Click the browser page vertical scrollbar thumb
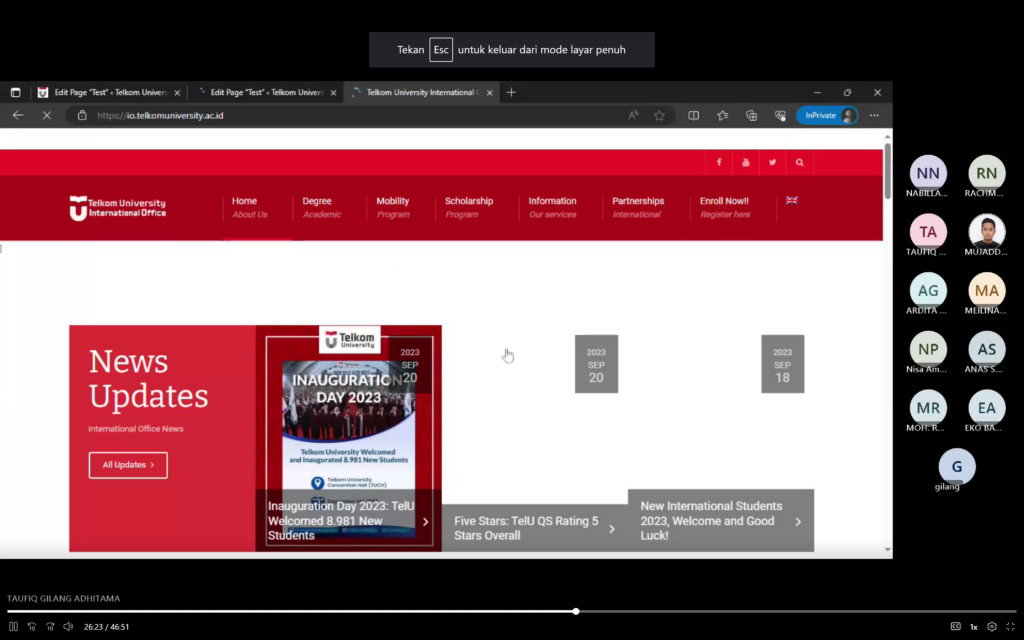1024x640 pixels. tap(888, 171)
